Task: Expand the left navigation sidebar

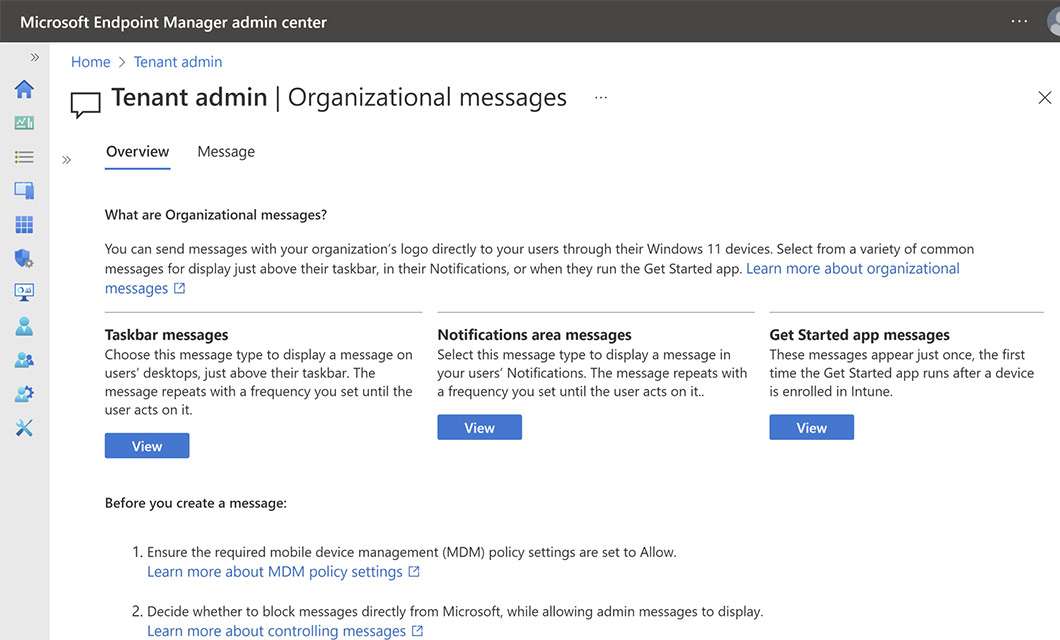Action: point(34,57)
